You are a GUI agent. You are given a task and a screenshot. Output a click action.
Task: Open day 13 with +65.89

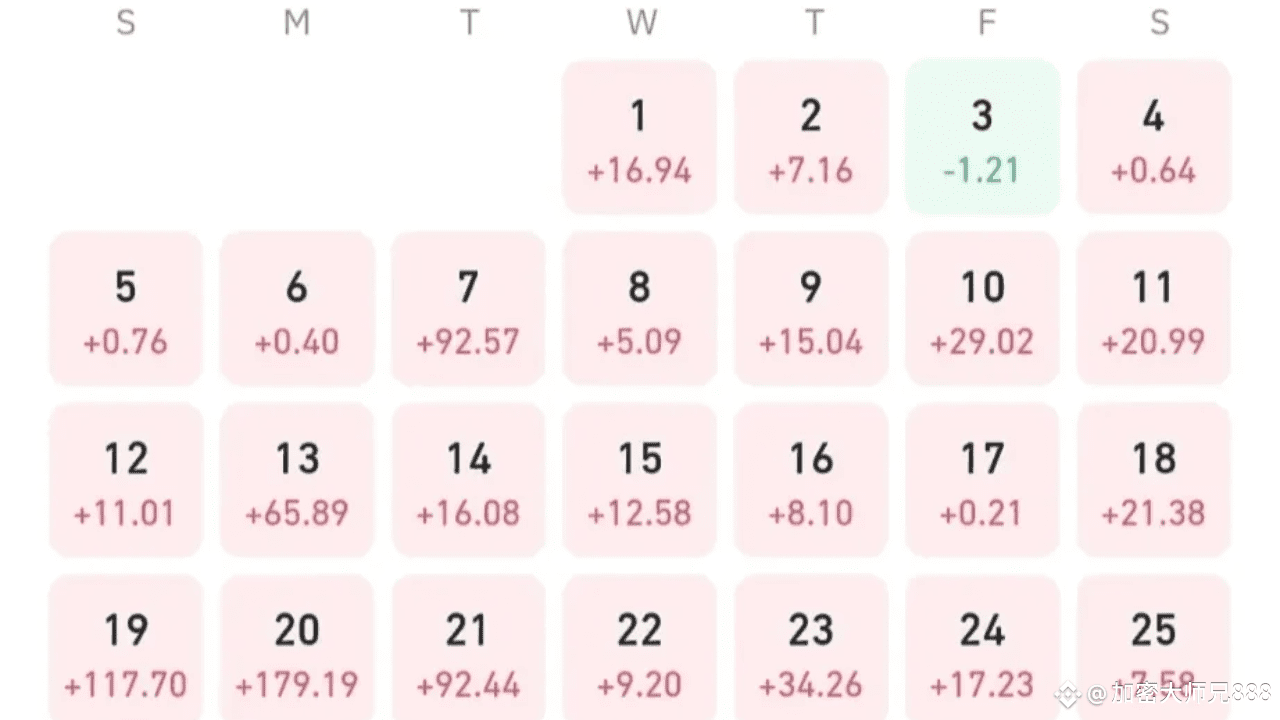297,480
